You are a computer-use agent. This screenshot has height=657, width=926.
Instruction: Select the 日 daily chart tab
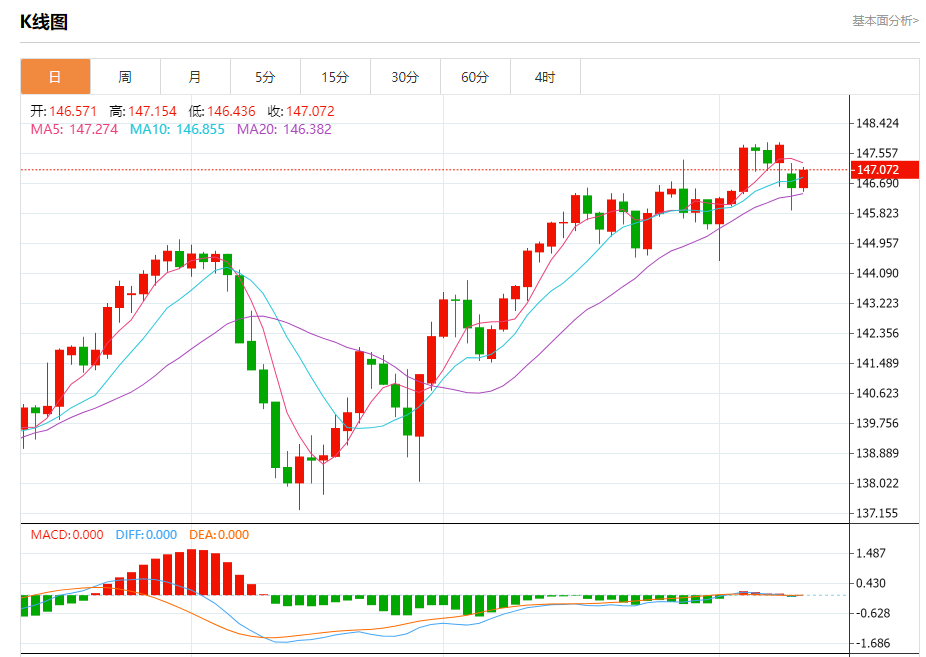pos(56,77)
